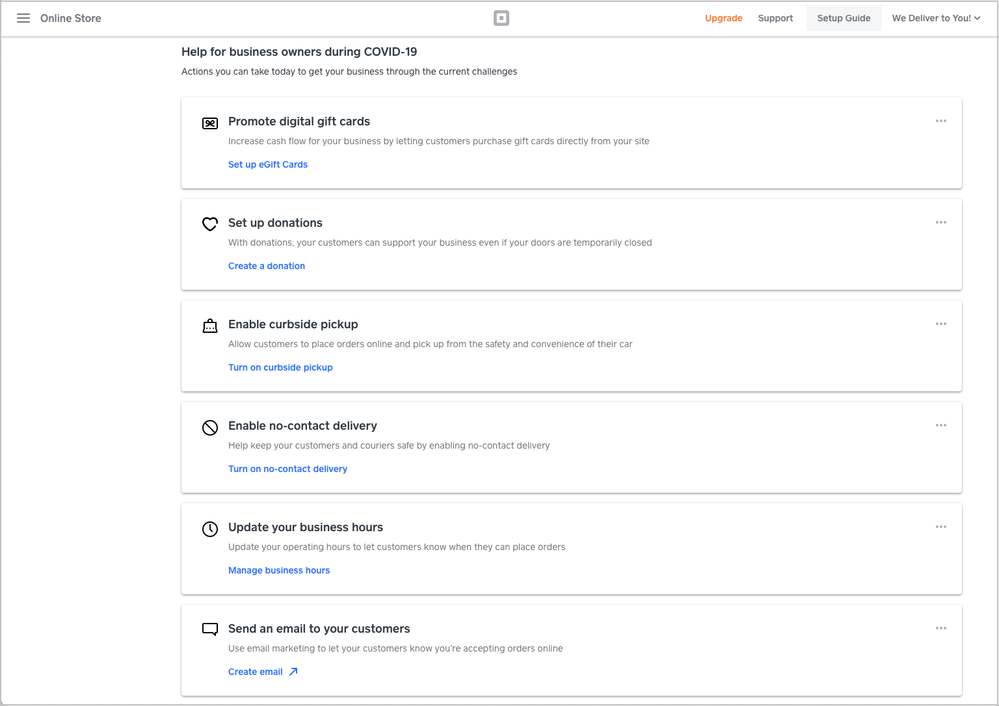Screen dimensions: 999x706
Task: Click the Update your business hours heading
Action: point(306,527)
